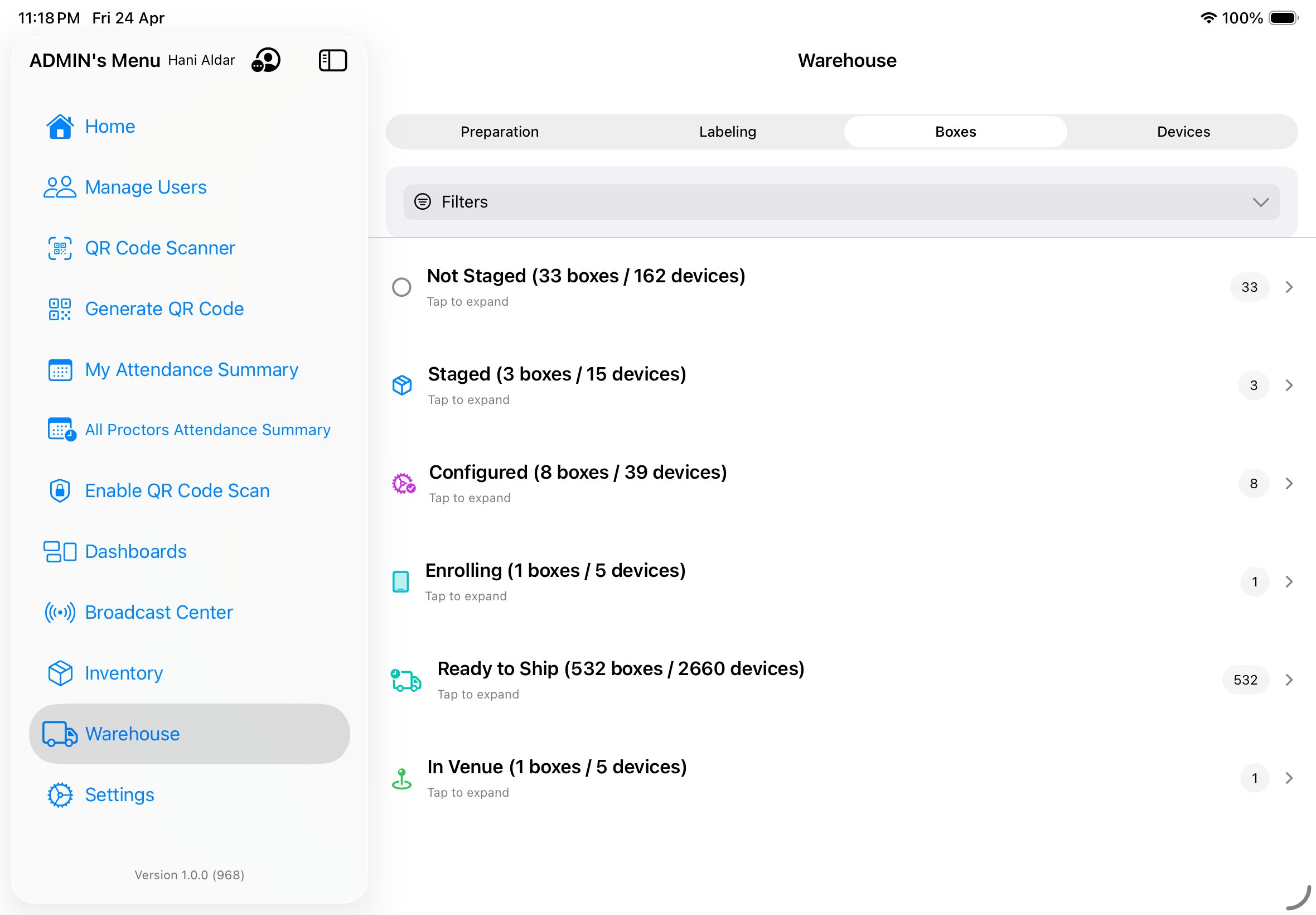This screenshot has height=915, width=1316.
Task: Expand the Configured boxes chevron
Action: pos(1289,483)
